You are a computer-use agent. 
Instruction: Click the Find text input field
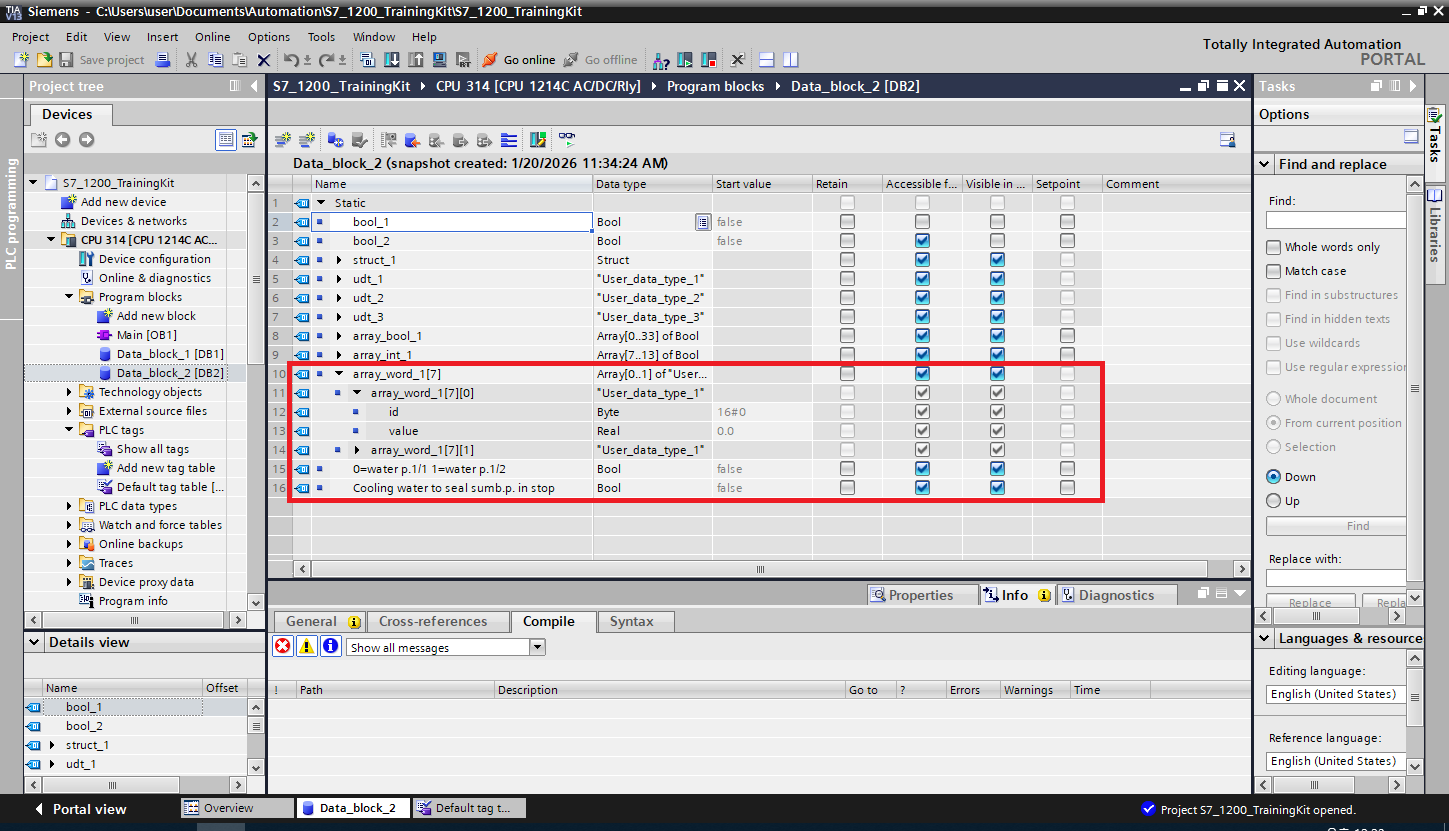point(1335,220)
